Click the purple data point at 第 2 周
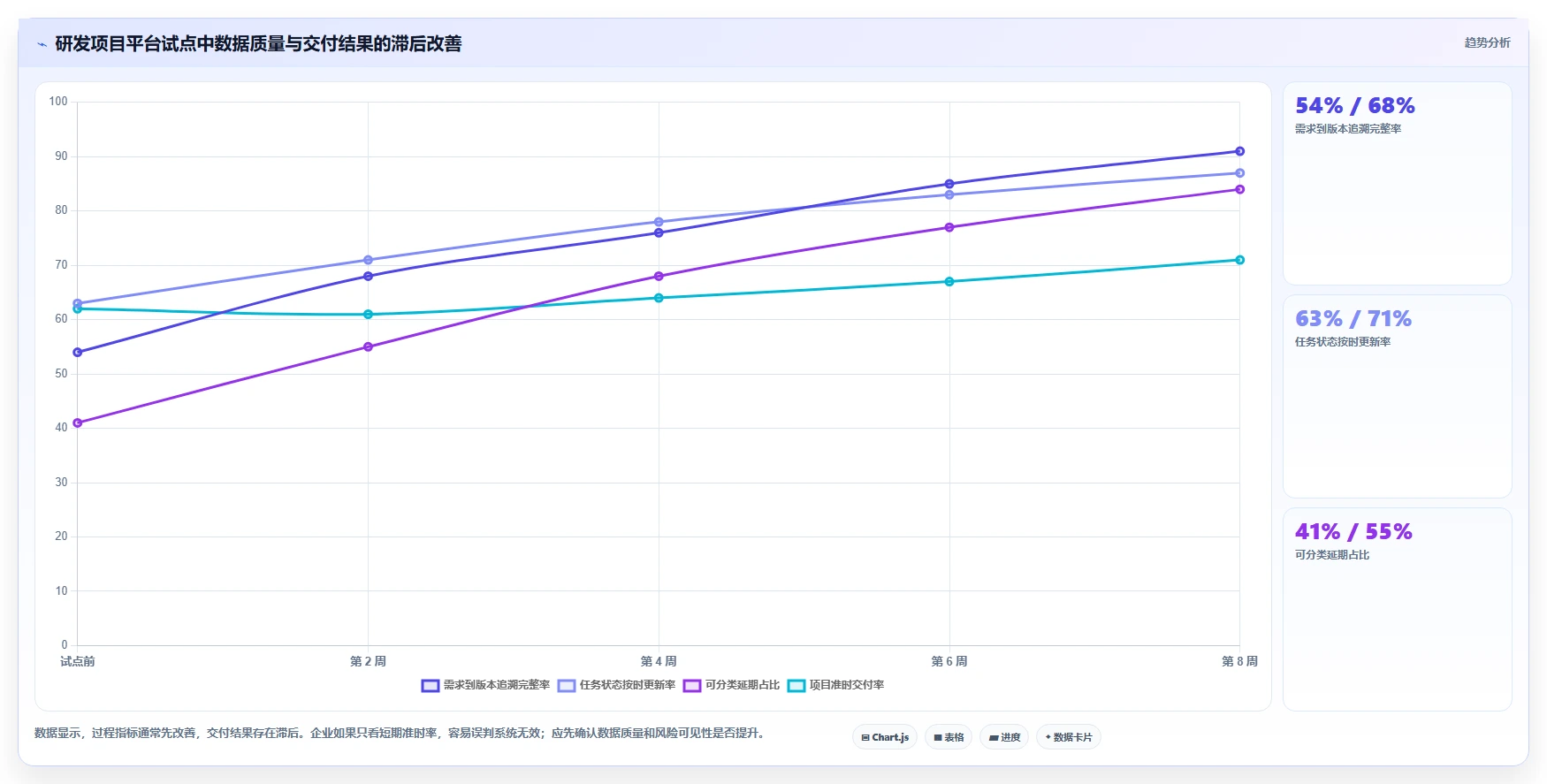1547x784 pixels. (x=368, y=346)
